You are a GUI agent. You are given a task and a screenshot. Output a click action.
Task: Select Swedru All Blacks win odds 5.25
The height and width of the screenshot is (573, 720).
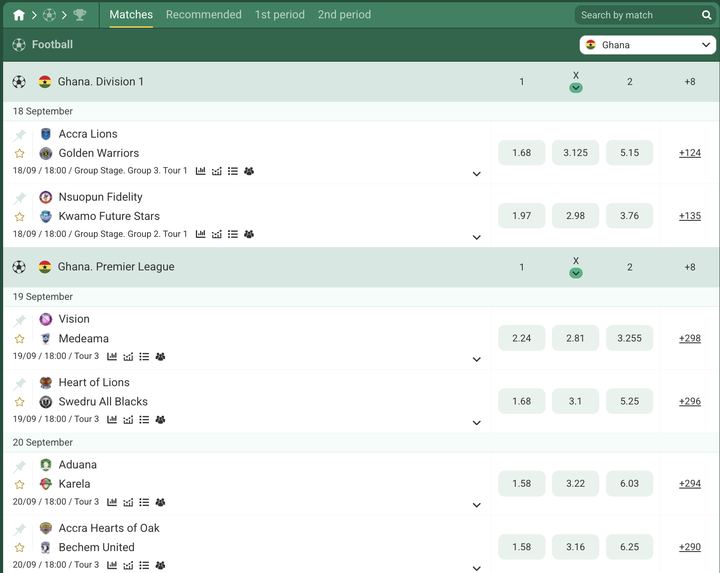coord(629,401)
